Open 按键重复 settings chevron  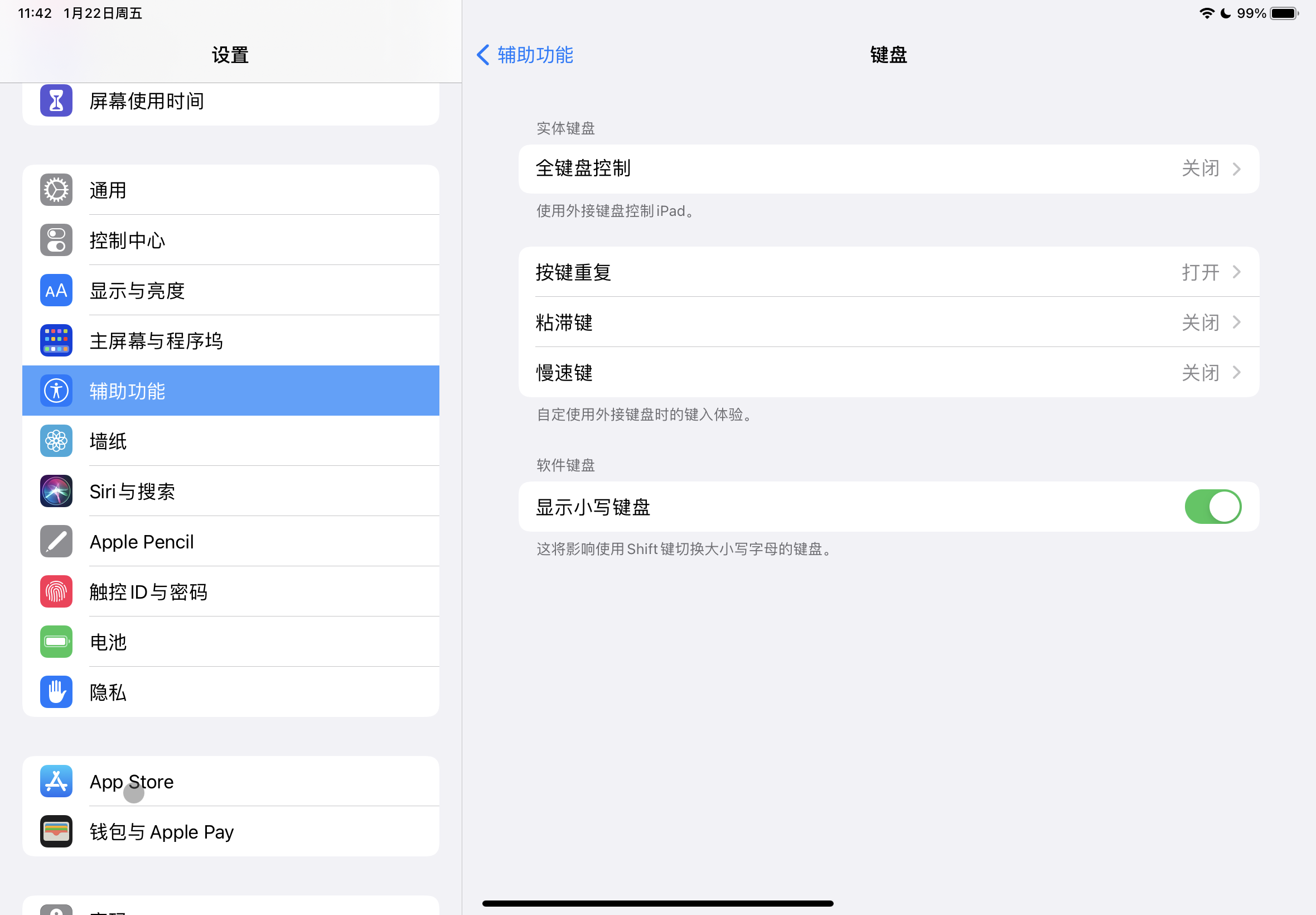click(1236, 272)
